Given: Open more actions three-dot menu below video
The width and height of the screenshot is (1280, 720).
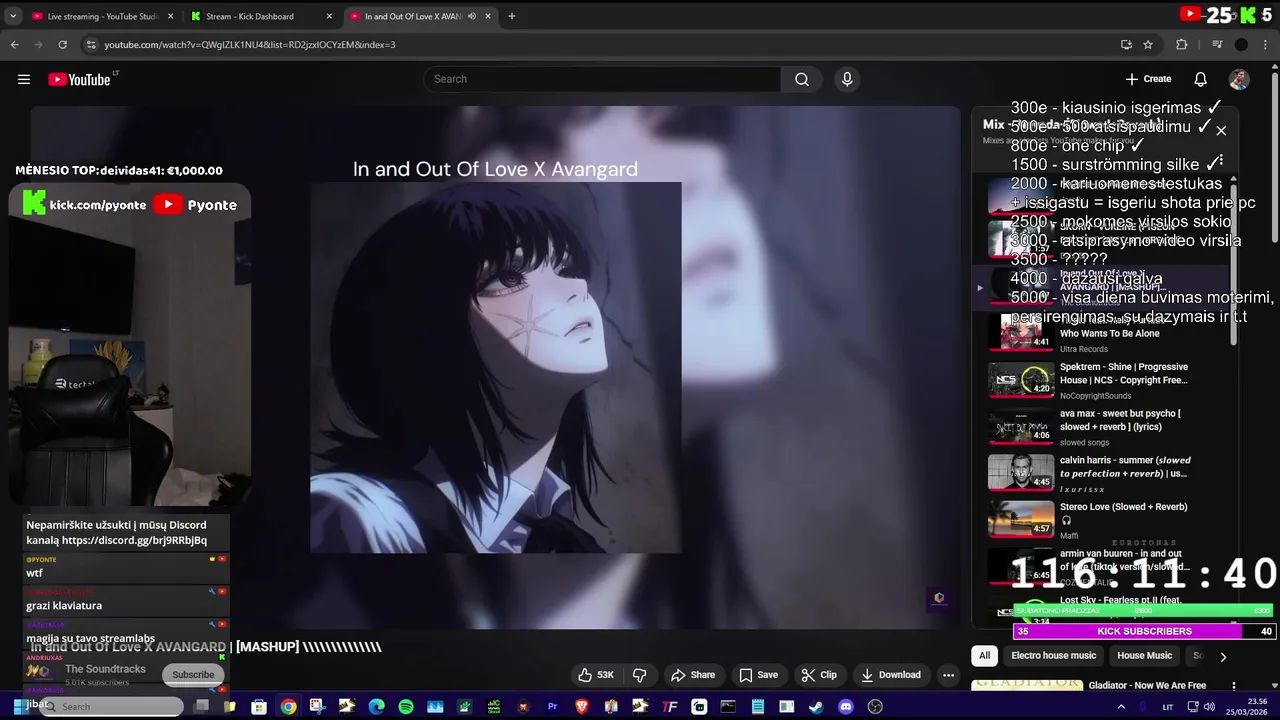Looking at the screenshot, I should coord(948,675).
